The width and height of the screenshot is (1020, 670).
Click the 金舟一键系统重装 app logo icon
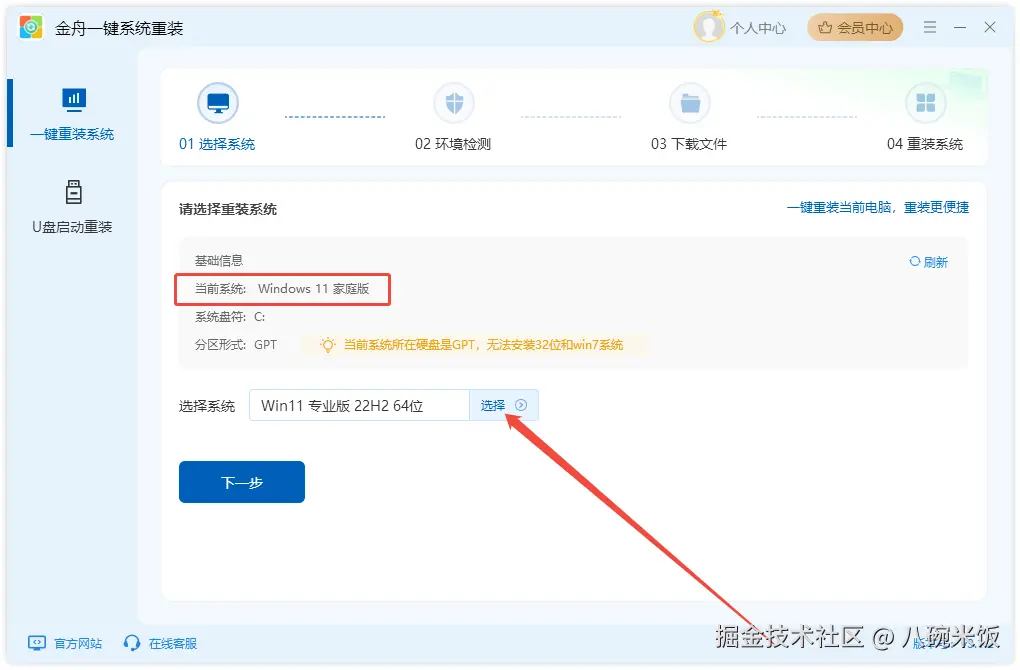point(31,27)
